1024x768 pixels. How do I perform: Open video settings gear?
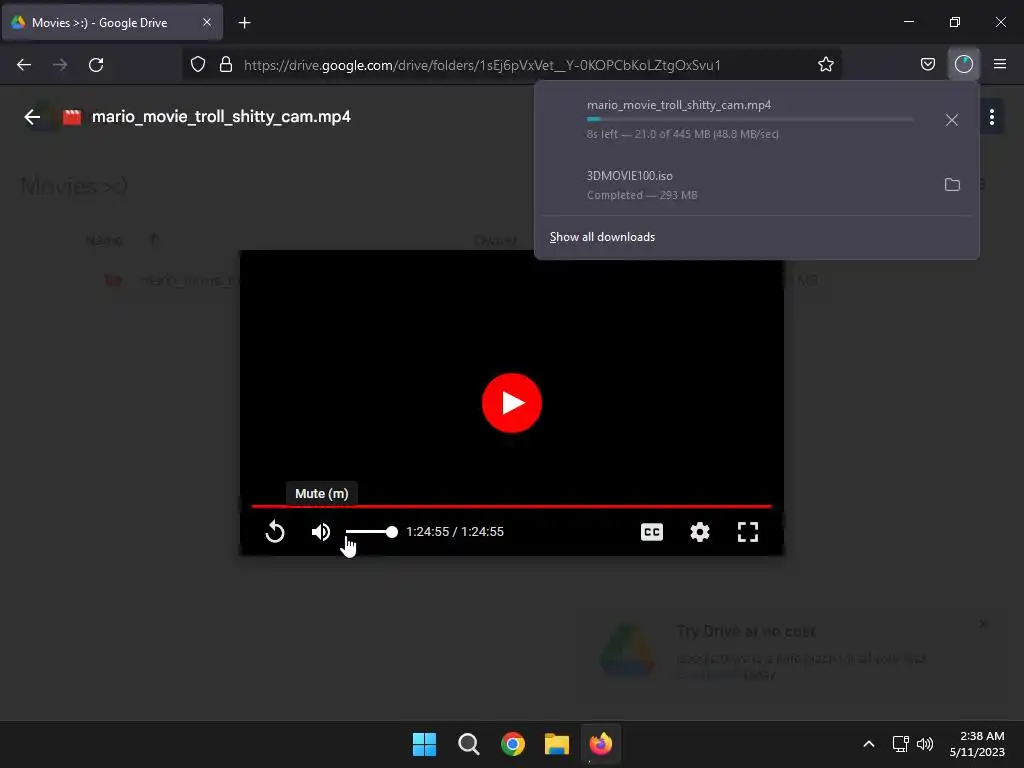[x=699, y=532]
